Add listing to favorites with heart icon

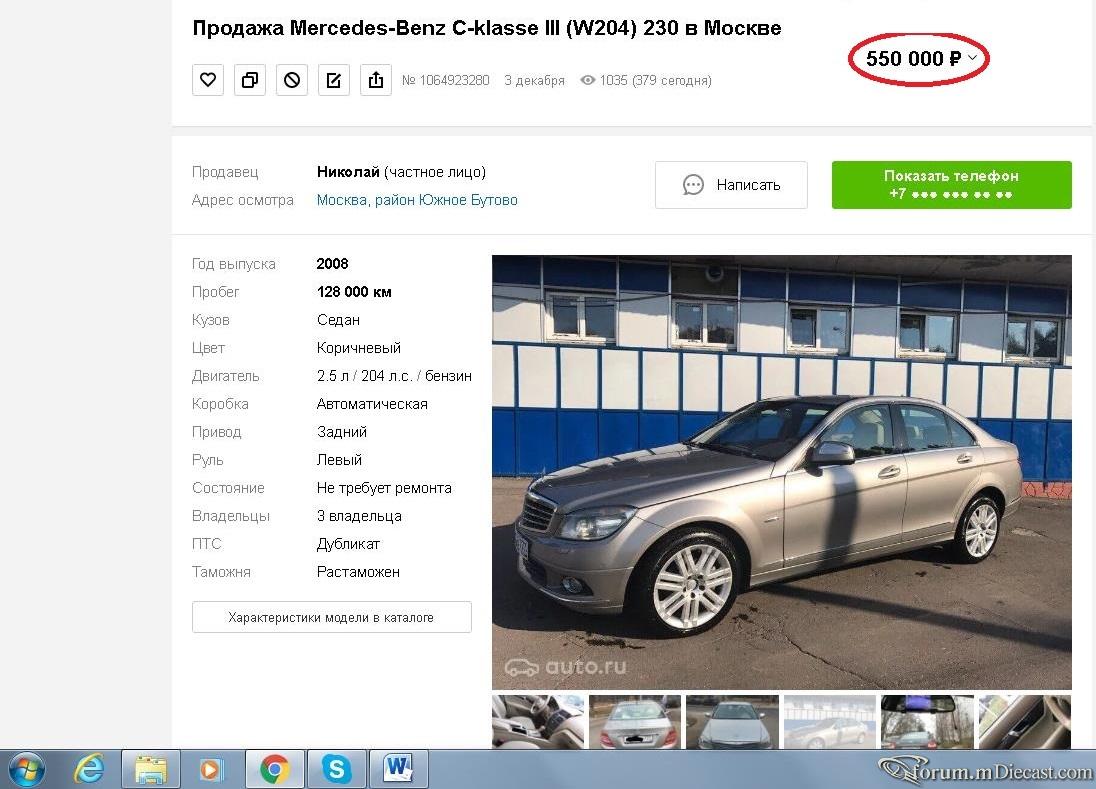click(x=208, y=80)
